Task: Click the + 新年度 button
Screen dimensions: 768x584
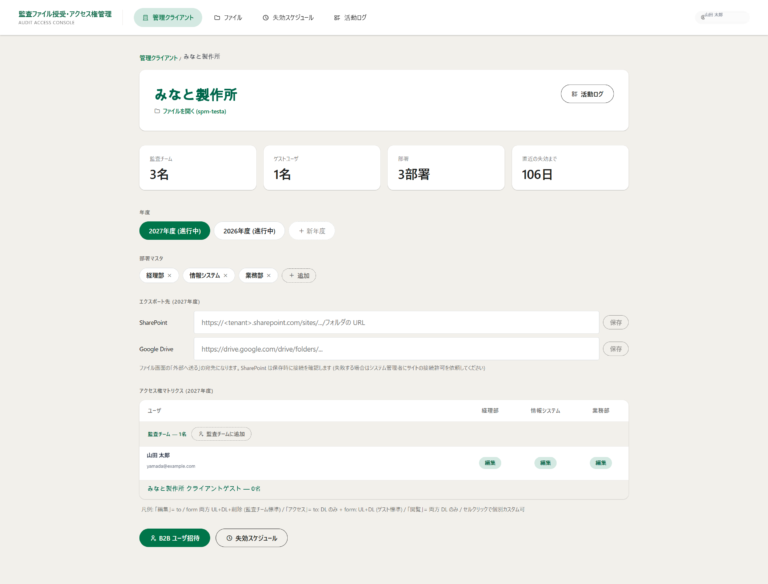Action: tap(312, 231)
